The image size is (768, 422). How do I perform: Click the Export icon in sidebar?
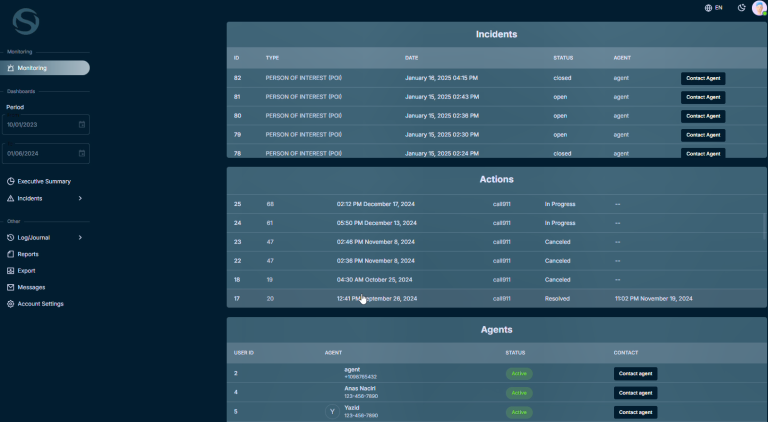[10, 270]
